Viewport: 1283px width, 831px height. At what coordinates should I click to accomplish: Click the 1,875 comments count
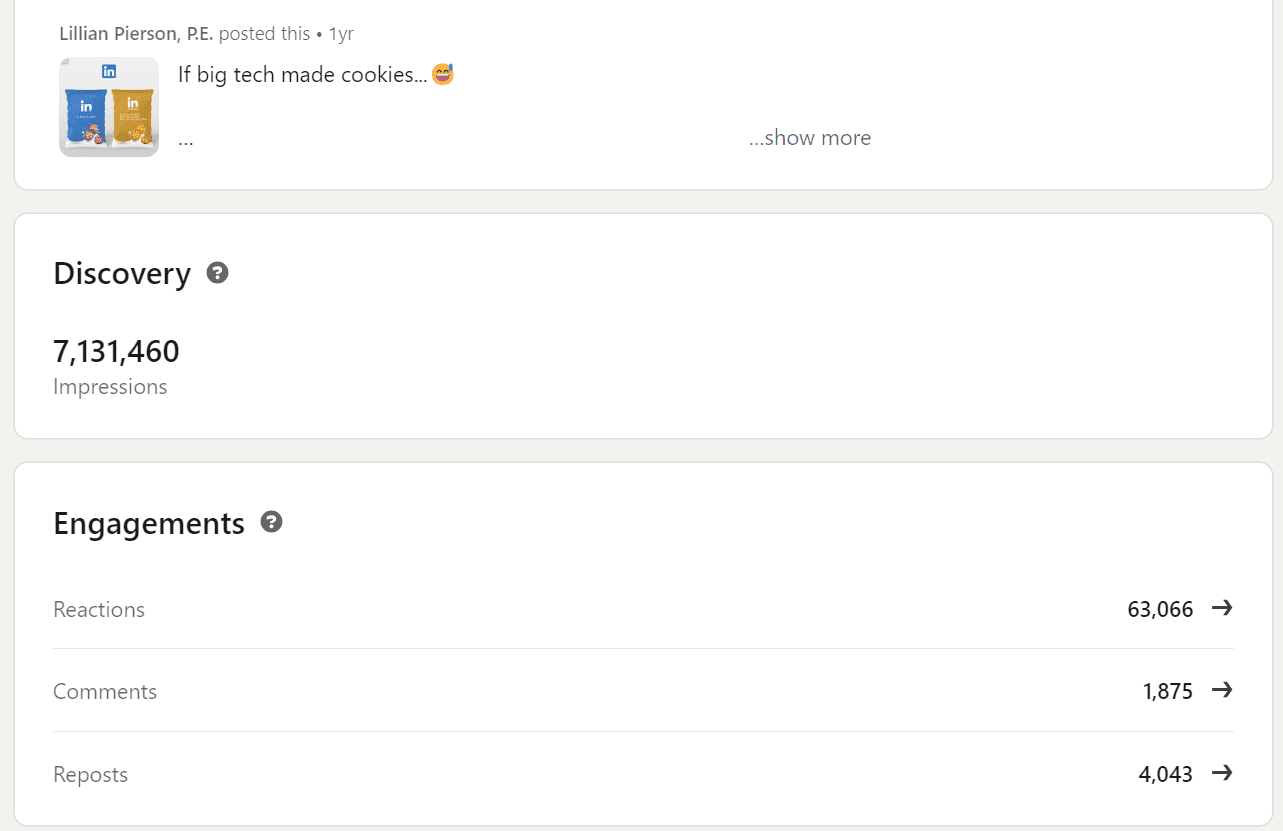coord(1168,691)
